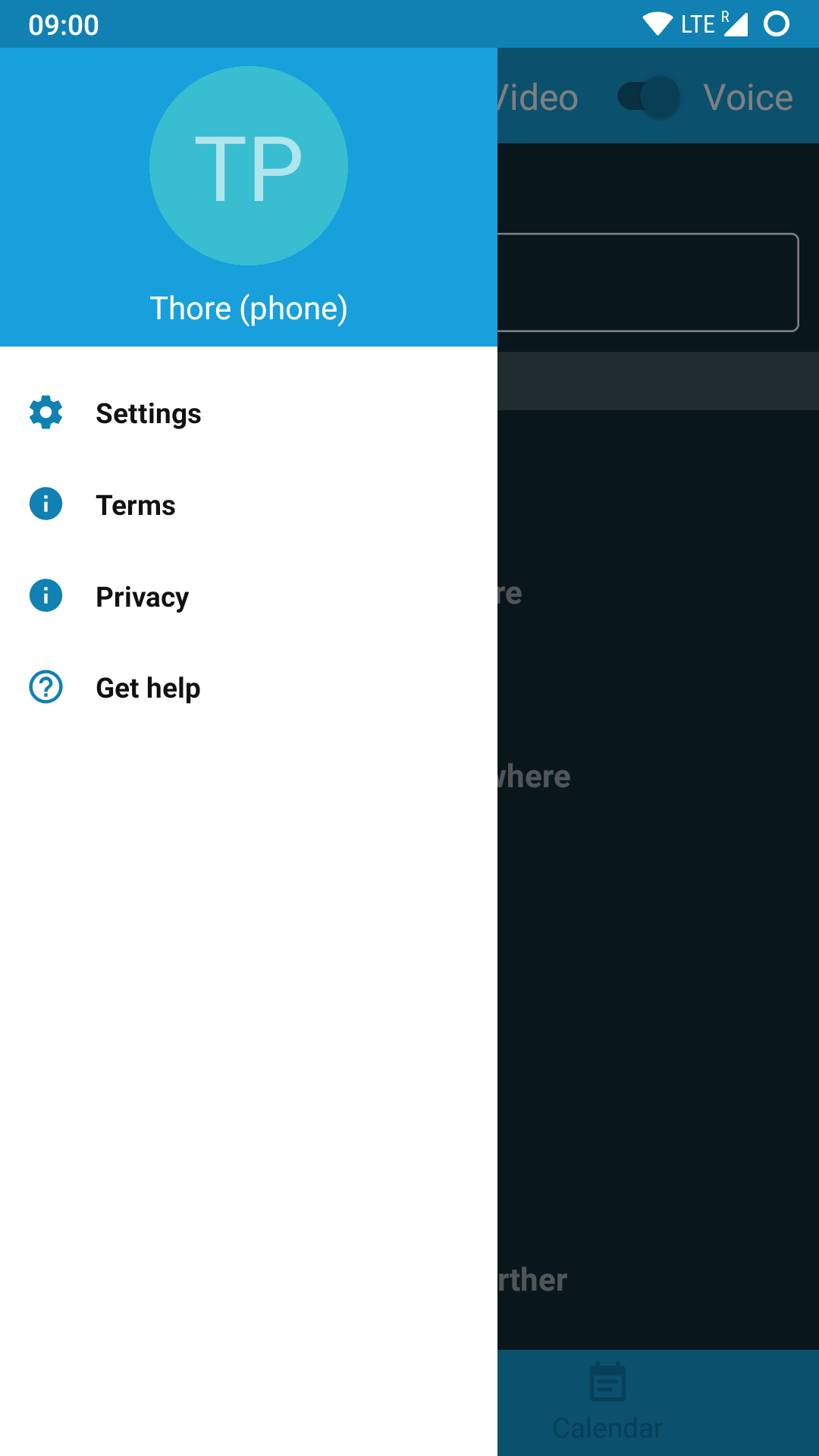Open the Terms menu entry
Screen dimensions: 819x1456
(x=249, y=505)
